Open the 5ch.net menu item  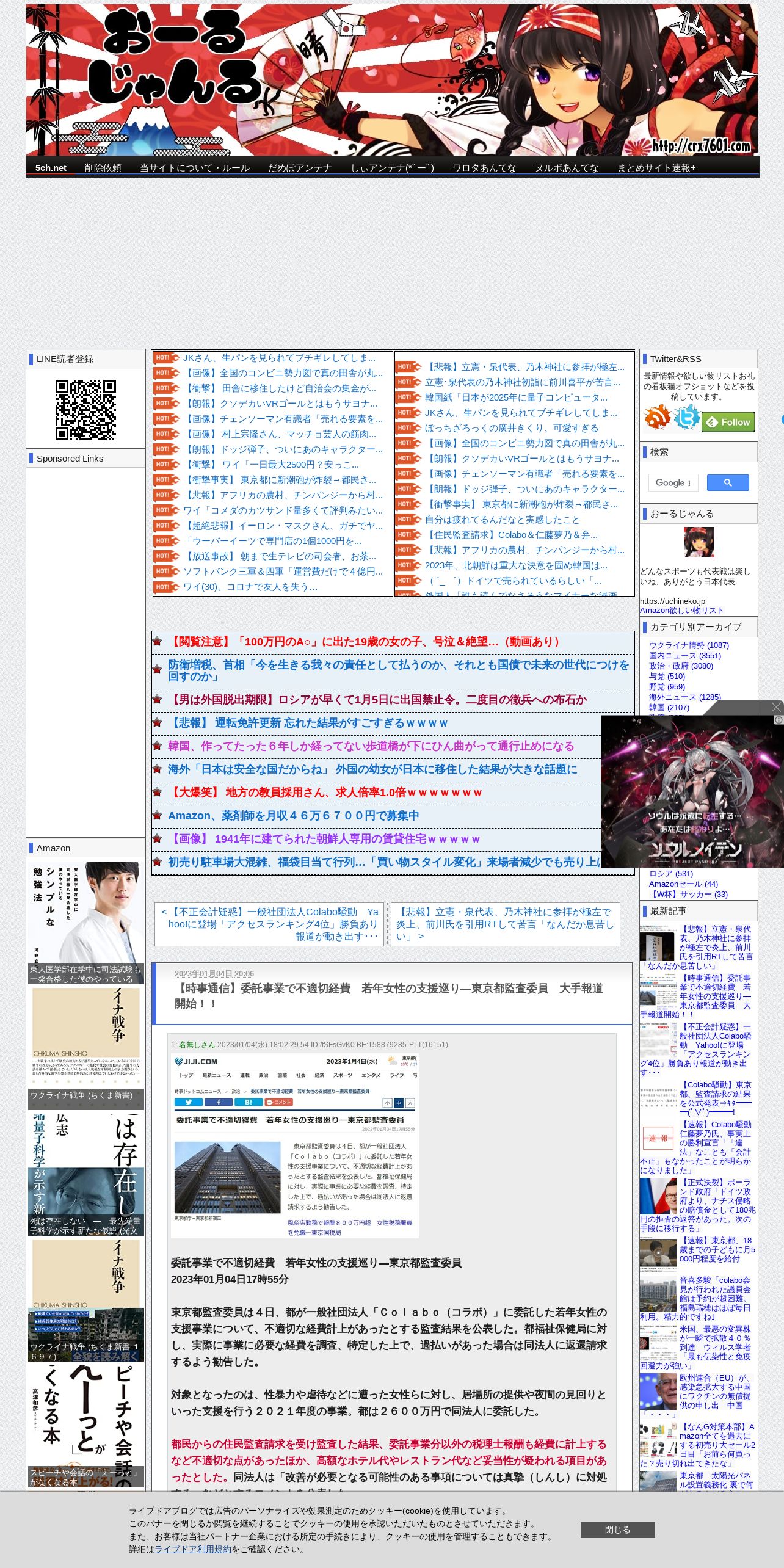pos(51,168)
